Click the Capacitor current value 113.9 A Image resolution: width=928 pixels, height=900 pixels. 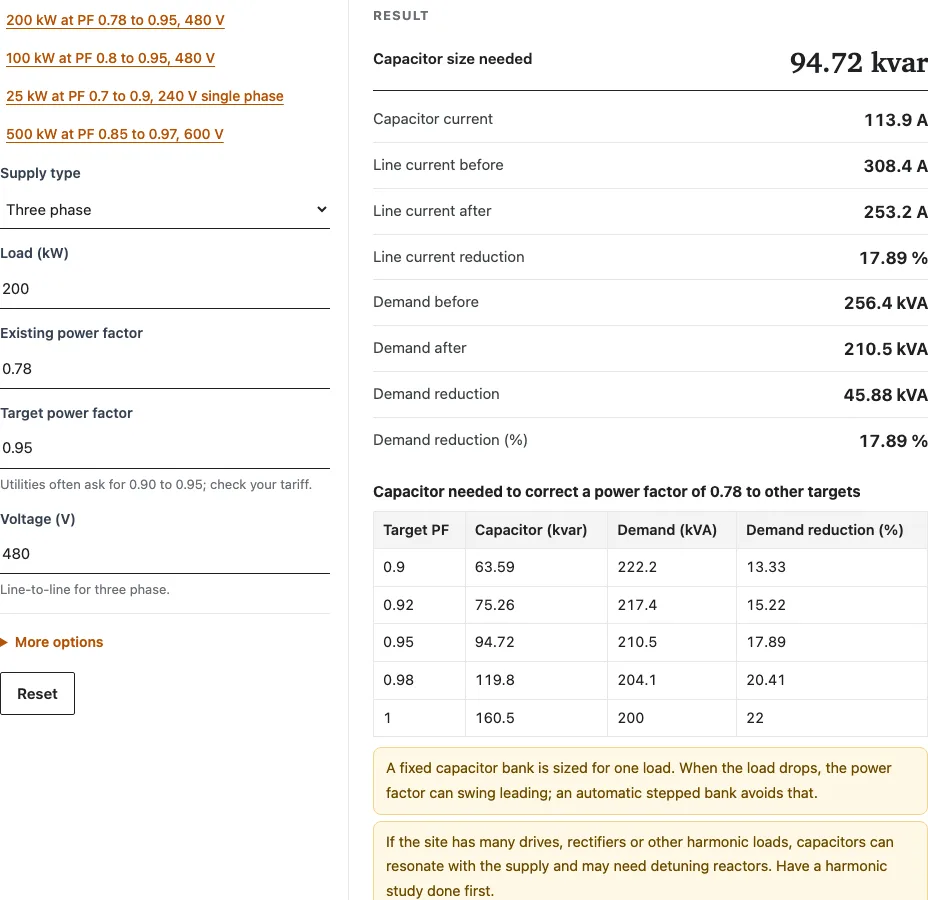tap(895, 120)
